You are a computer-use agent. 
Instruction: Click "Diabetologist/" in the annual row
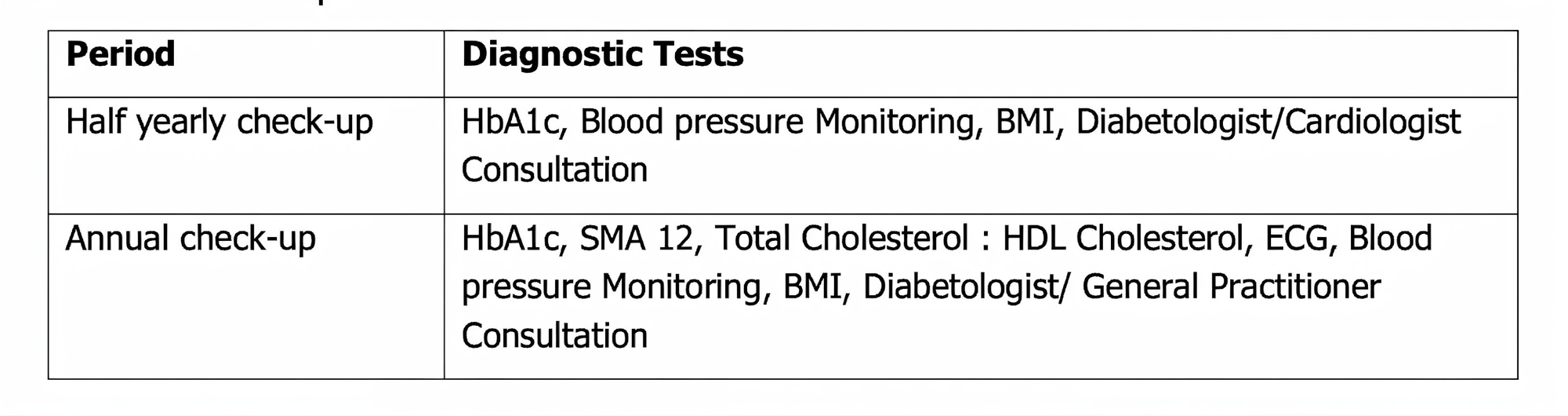(965, 287)
